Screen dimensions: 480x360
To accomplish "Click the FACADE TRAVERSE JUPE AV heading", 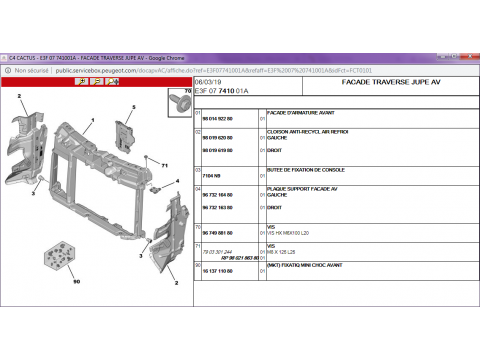I will click(391, 82).
